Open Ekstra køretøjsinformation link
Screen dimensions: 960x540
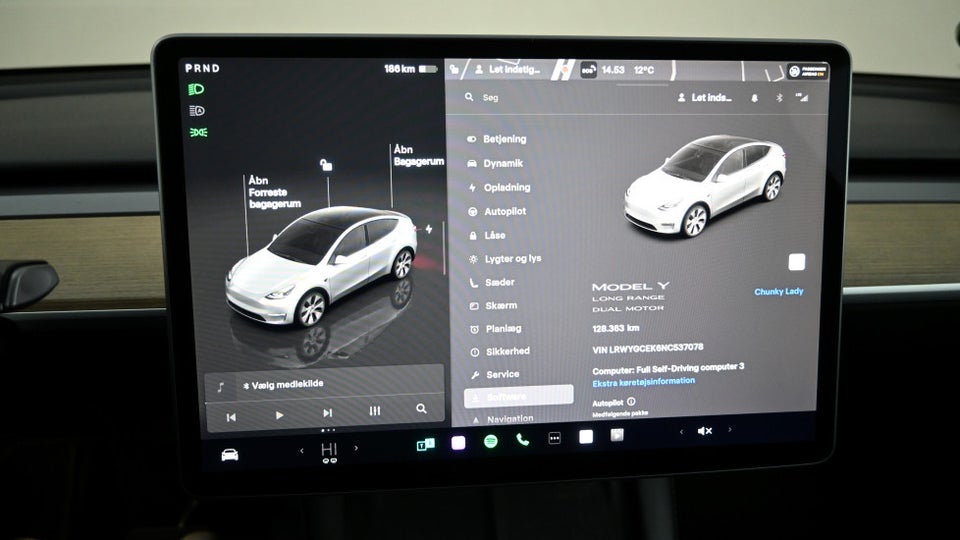pyautogui.click(x=643, y=381)
